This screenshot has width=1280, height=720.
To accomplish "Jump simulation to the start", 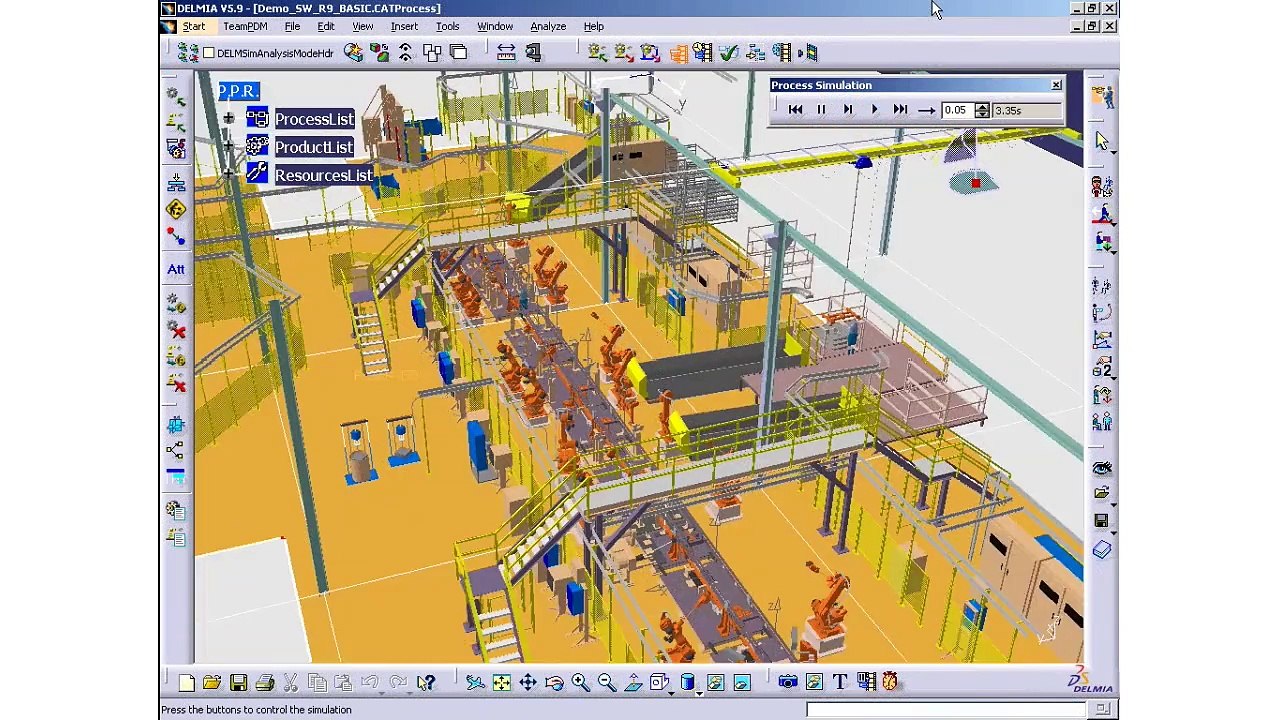I will coord(795,110).
